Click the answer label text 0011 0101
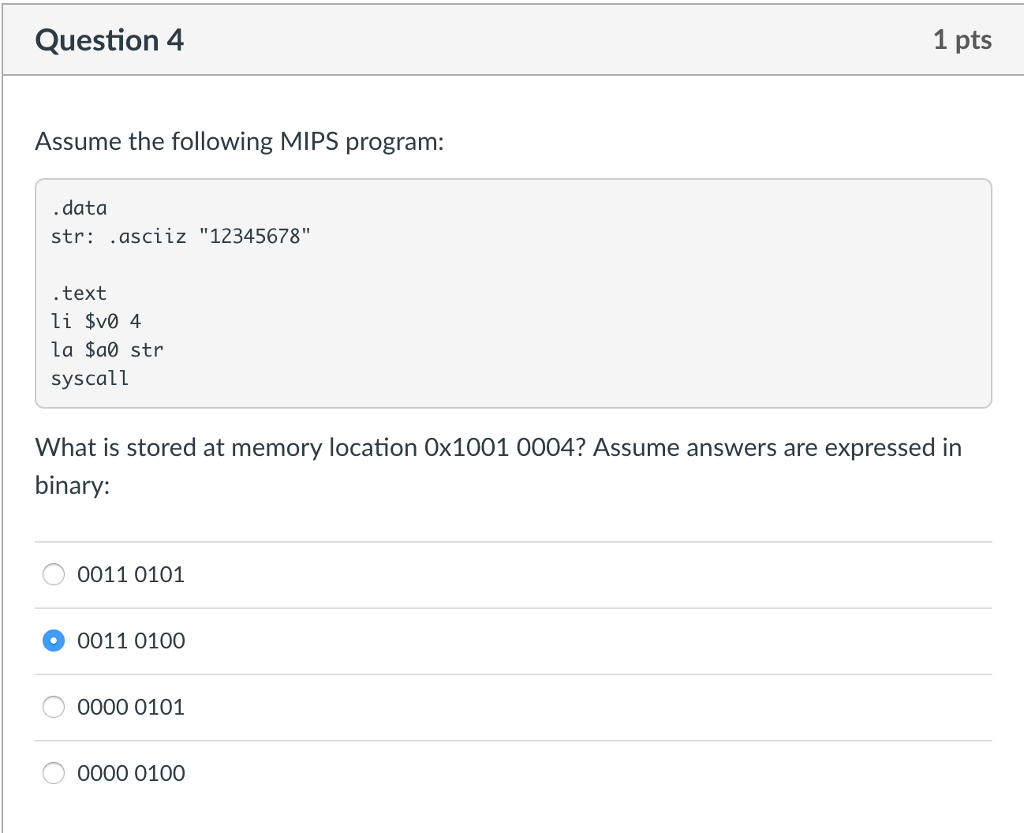The image size is (1024, 833). click(x=131, y=575)
